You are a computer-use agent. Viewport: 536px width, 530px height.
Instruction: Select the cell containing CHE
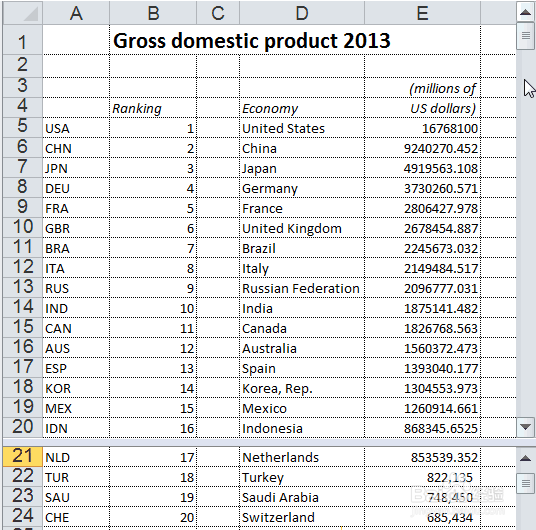[x=76, y=517]
